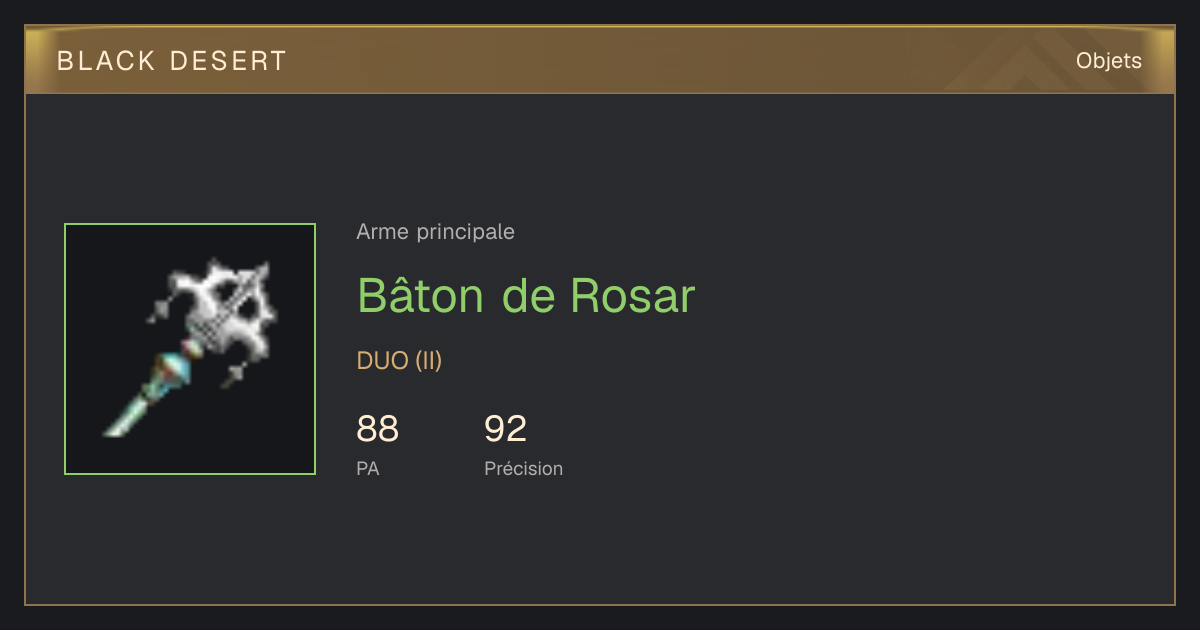
Task: Click the blue gem on the staff shaft
Action: [x=174, y=364]
